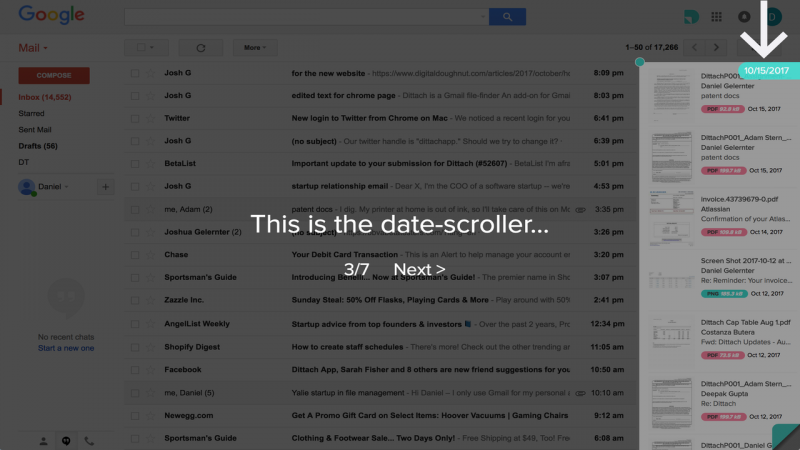Expand search options arrow in search box

483,17
